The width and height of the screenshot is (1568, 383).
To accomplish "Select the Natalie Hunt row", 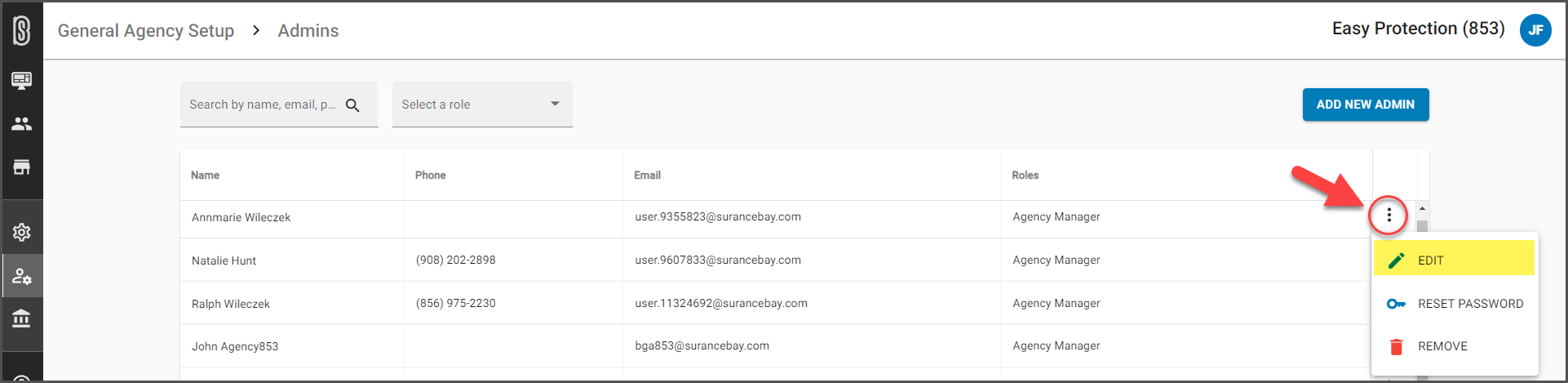I will point(775,260).
